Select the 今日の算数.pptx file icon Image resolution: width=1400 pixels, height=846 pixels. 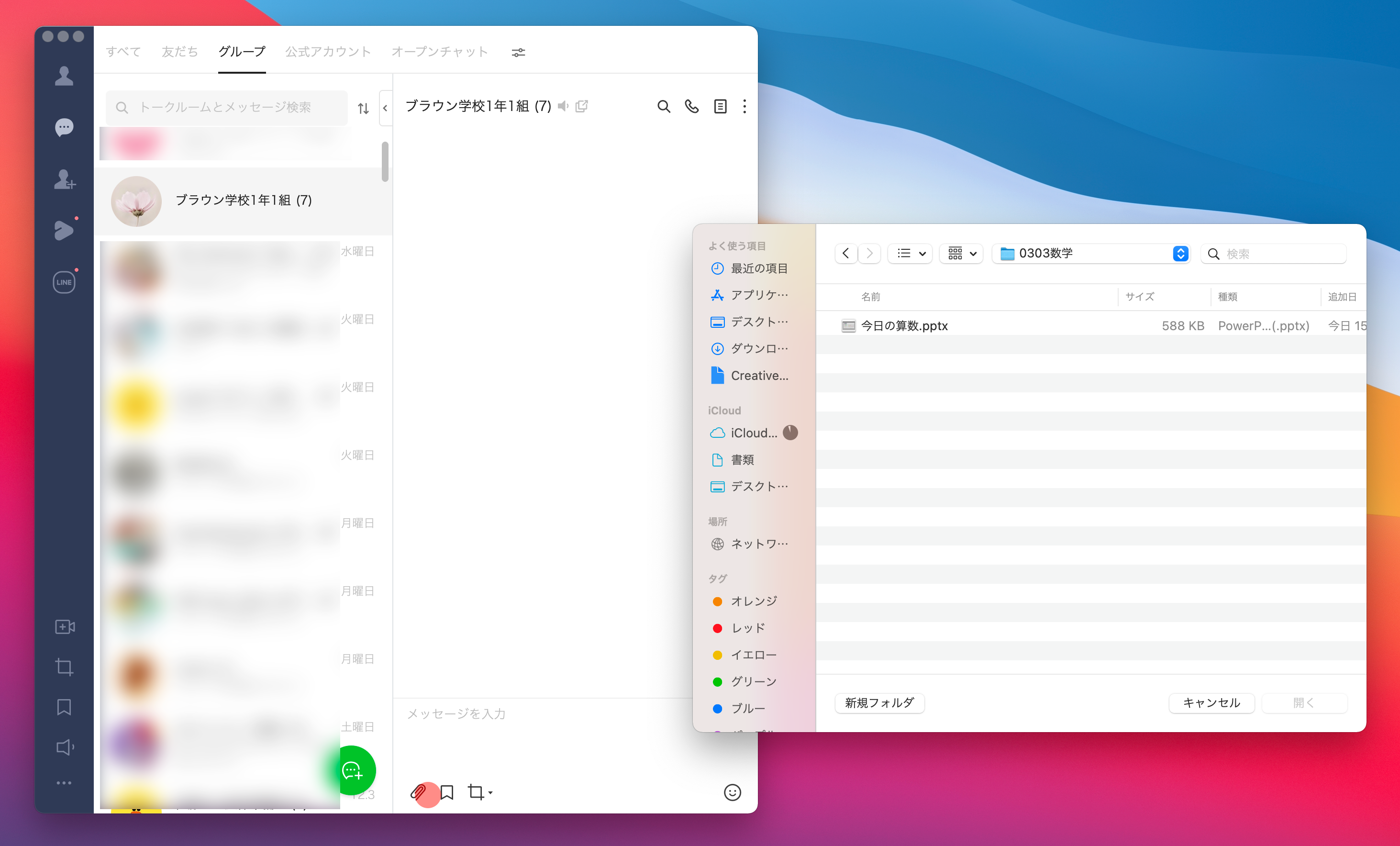coord(848,325)
